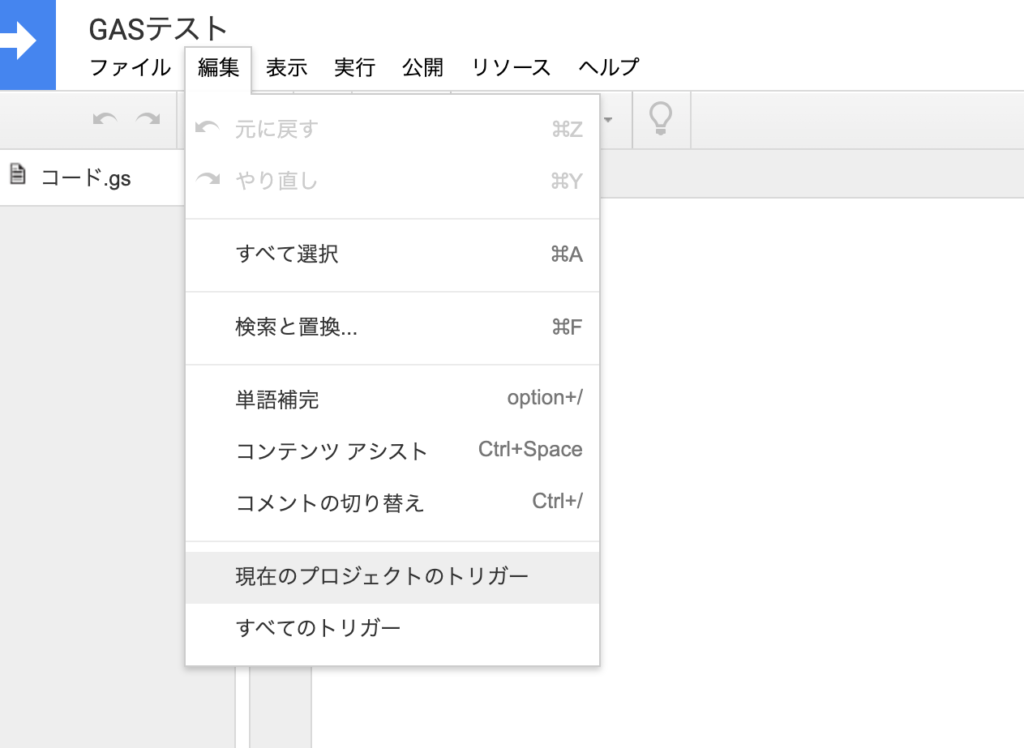This screenshot has height=748, width=1024.
Task: Open the 実行 menu
Action: 355,67
